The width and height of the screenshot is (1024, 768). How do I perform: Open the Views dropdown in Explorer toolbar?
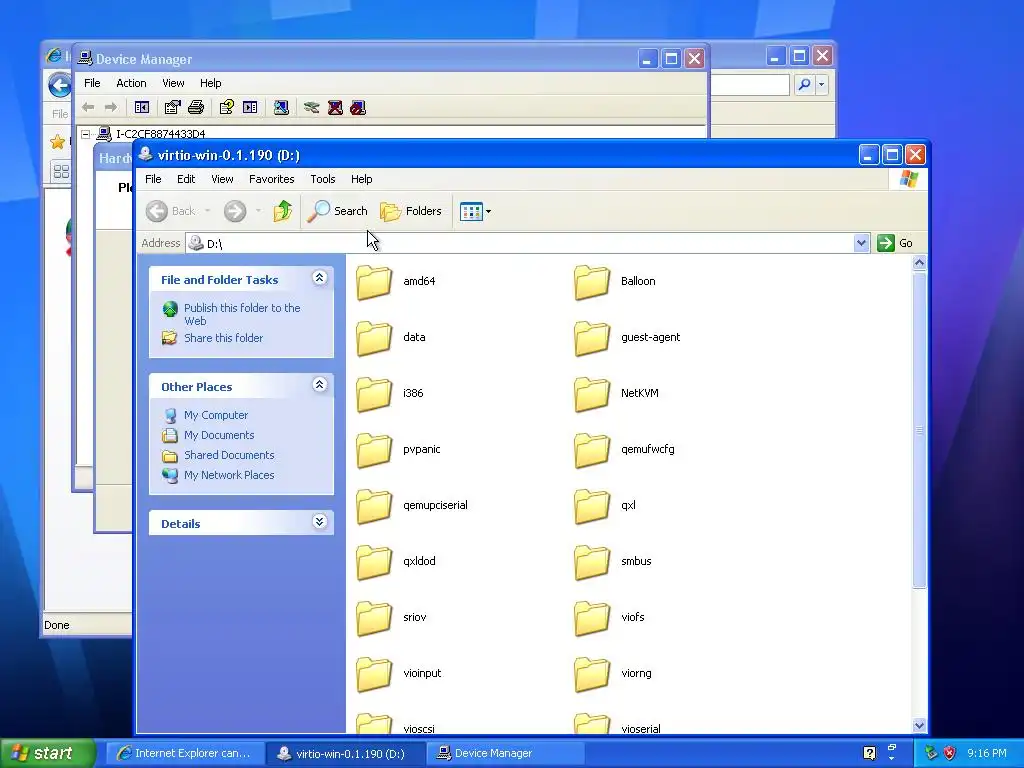[x=475, y=211]
